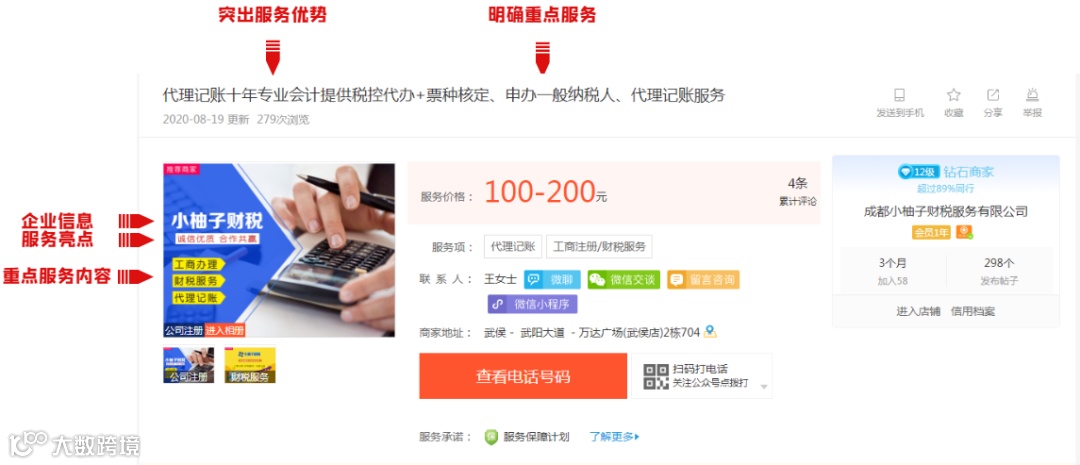The width and height of the screenshot is (1080, 465).
Task: Select the 工商注册/财税服务 tag
Action: [599, 246]
